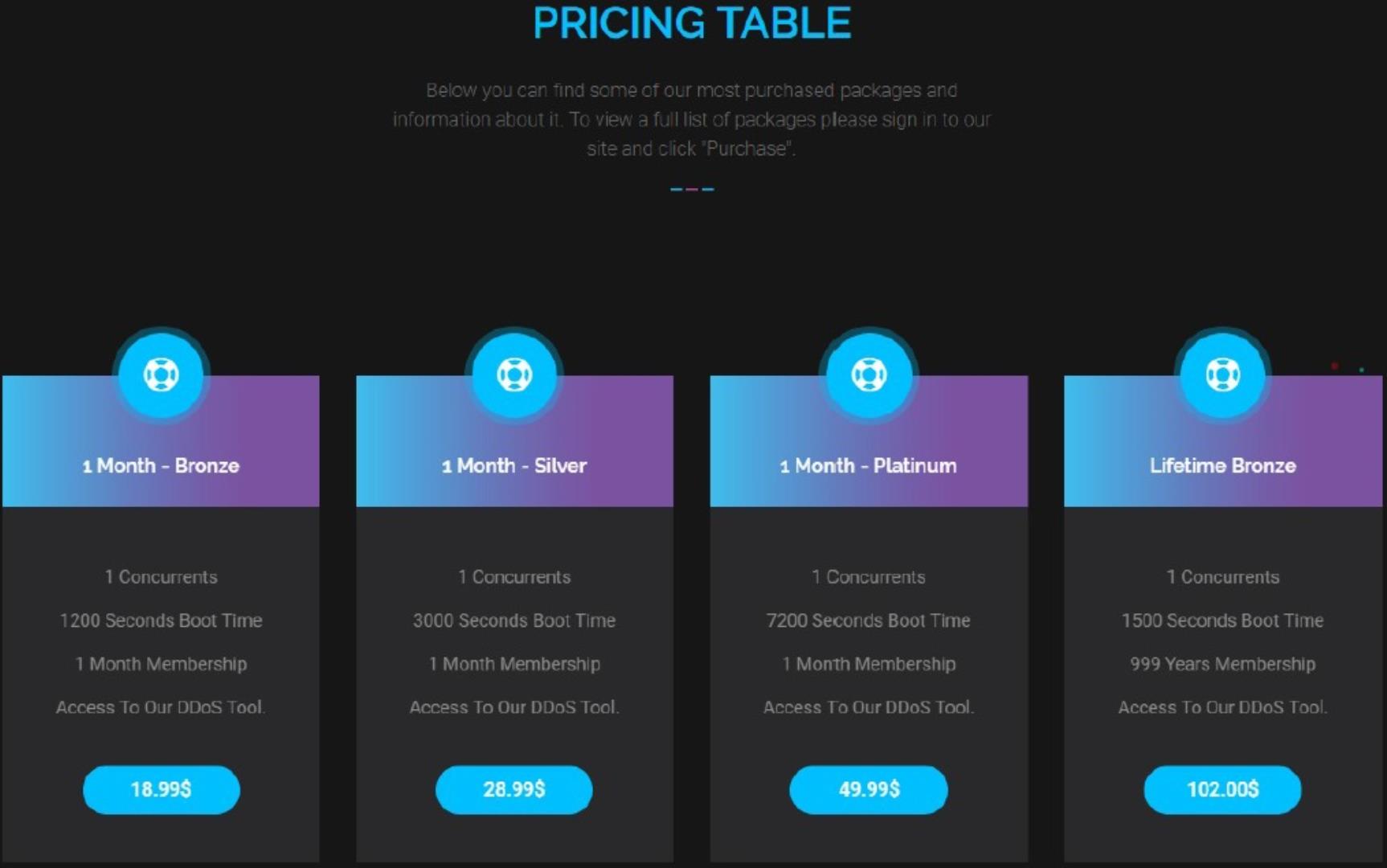Select the '1 Month - Bronze' card title
This screenshot has width=1387, height=868.
click(161, 465)
